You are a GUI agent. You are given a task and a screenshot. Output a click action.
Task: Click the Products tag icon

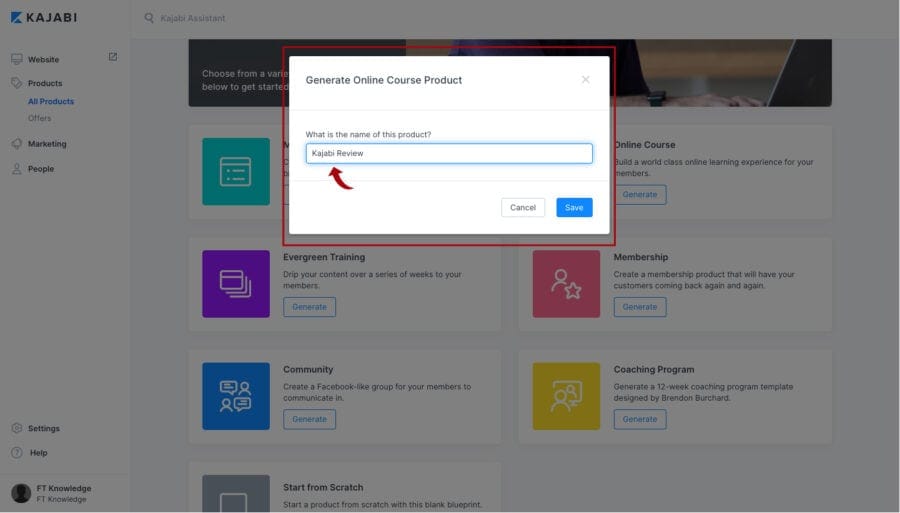tap(17, 83)
